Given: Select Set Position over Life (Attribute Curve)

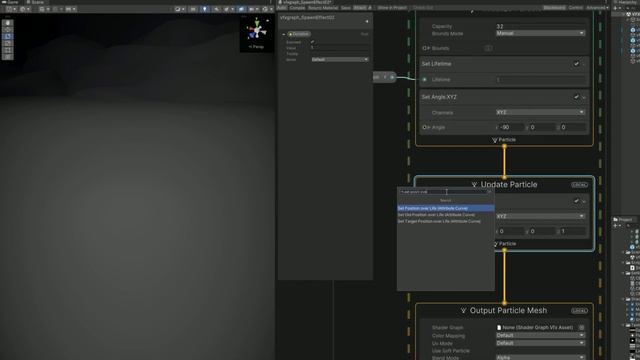Looking at the screenshot, I should click(446, 208).
